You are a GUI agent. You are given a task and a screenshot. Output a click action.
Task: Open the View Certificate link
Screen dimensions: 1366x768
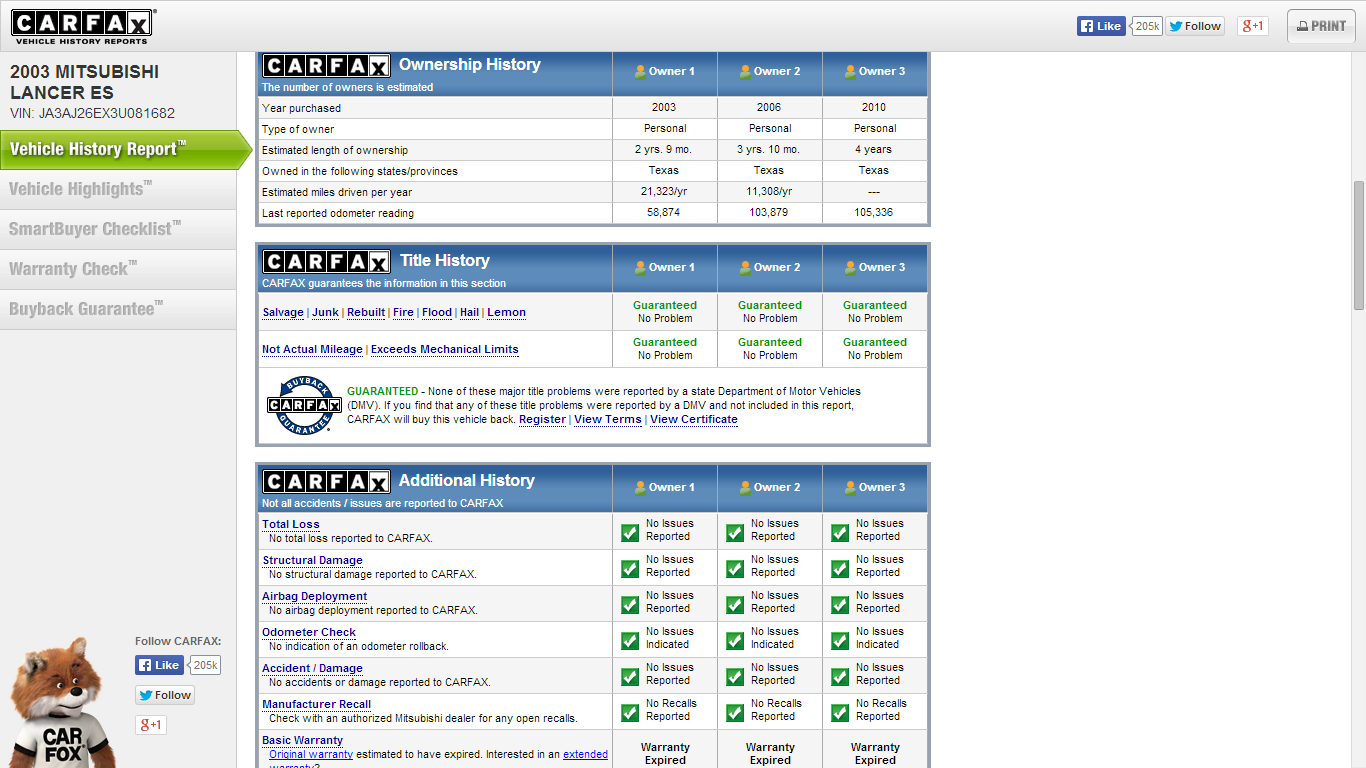[x=693, y=419]
